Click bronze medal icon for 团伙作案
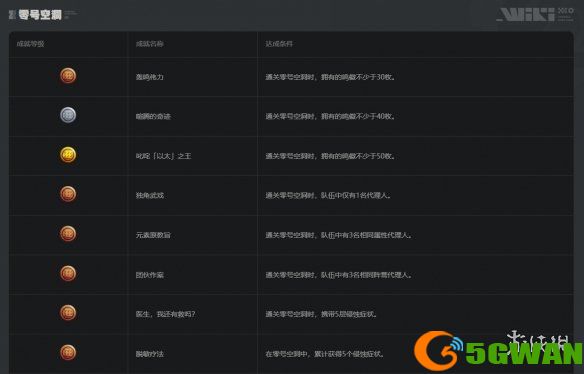The width and height of the screenshot is (584, 374). tap(68, 274)
